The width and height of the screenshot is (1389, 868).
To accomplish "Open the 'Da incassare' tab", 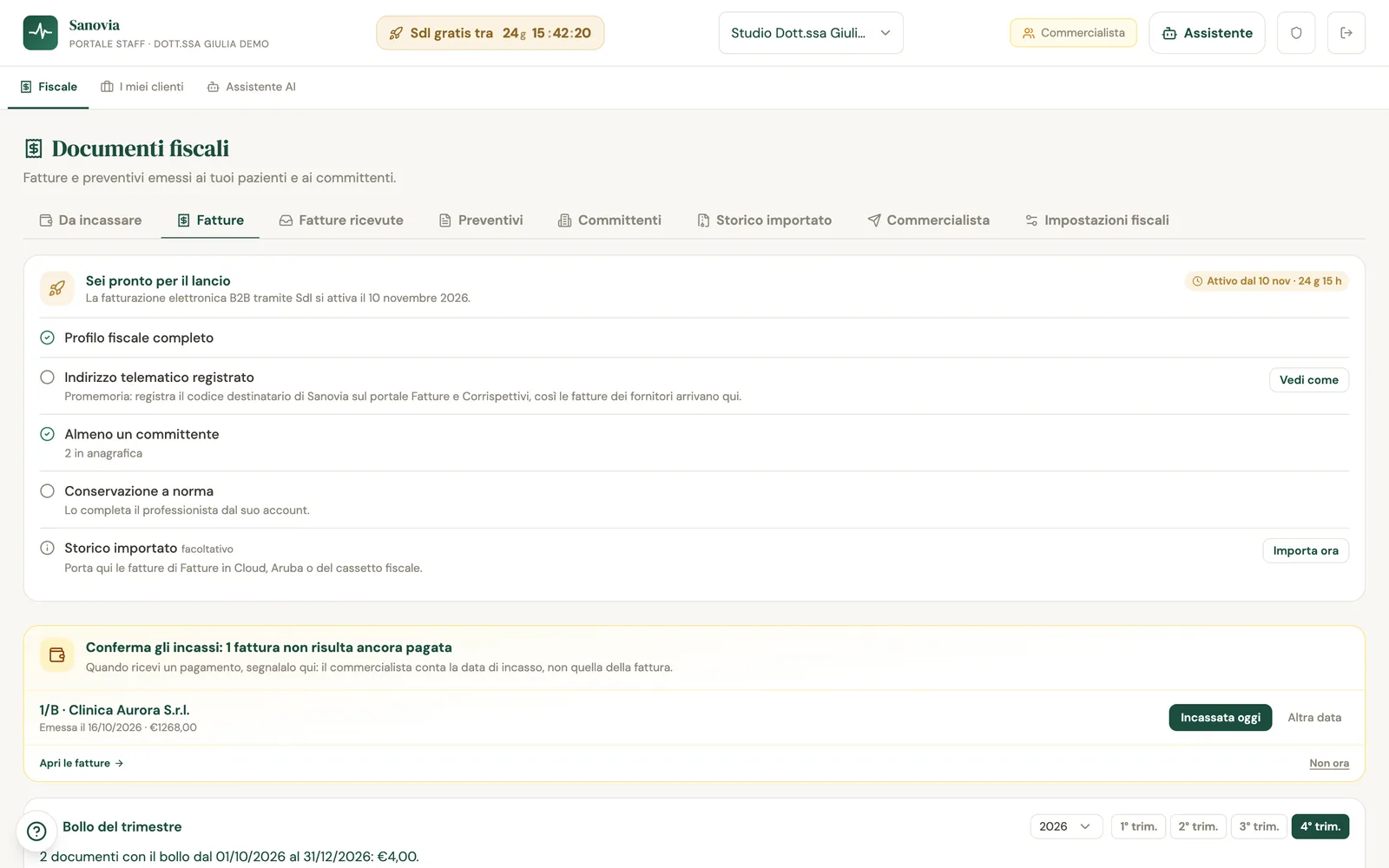I will click(90, 220).
